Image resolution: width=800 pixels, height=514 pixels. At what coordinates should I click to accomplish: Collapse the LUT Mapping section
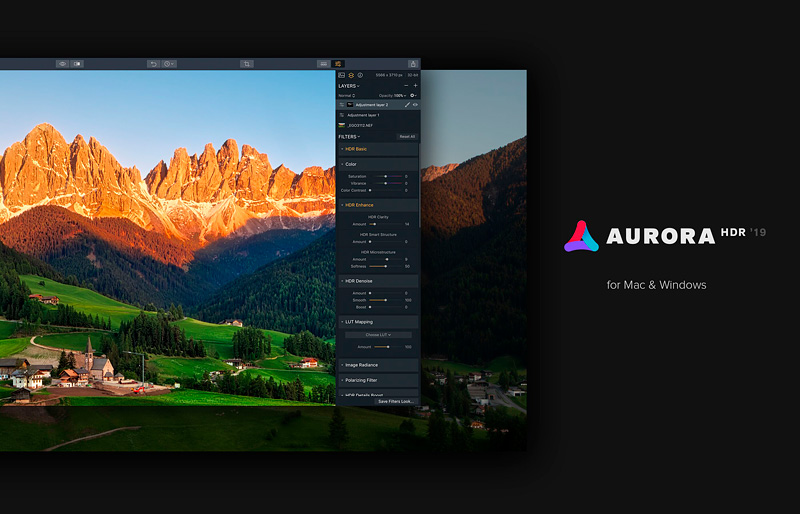point(378,322)
